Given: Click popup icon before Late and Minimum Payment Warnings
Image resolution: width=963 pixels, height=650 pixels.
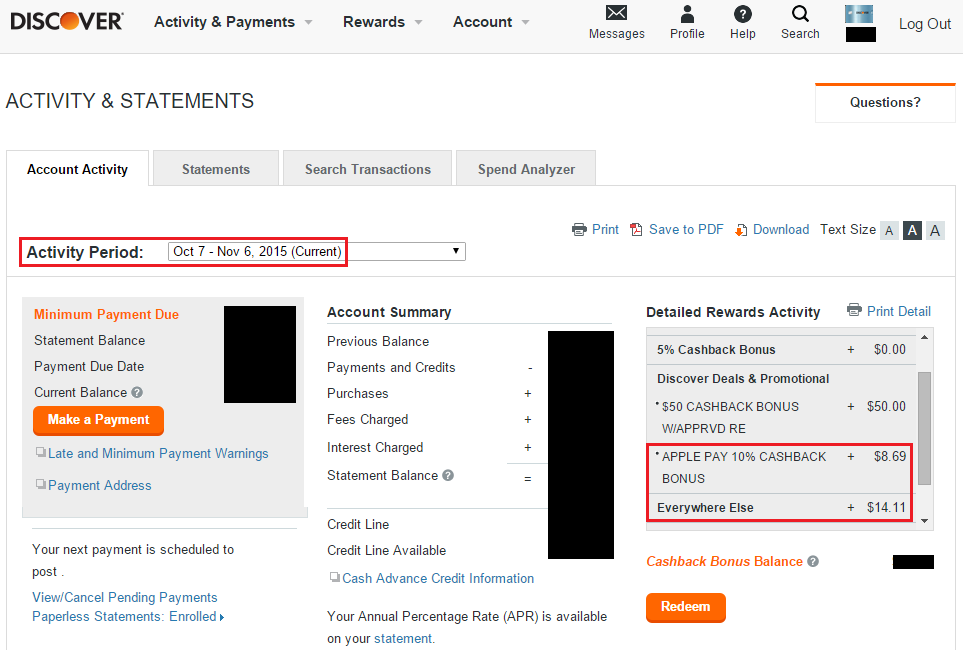Looking at the screenshot, I should pos(41,452).
